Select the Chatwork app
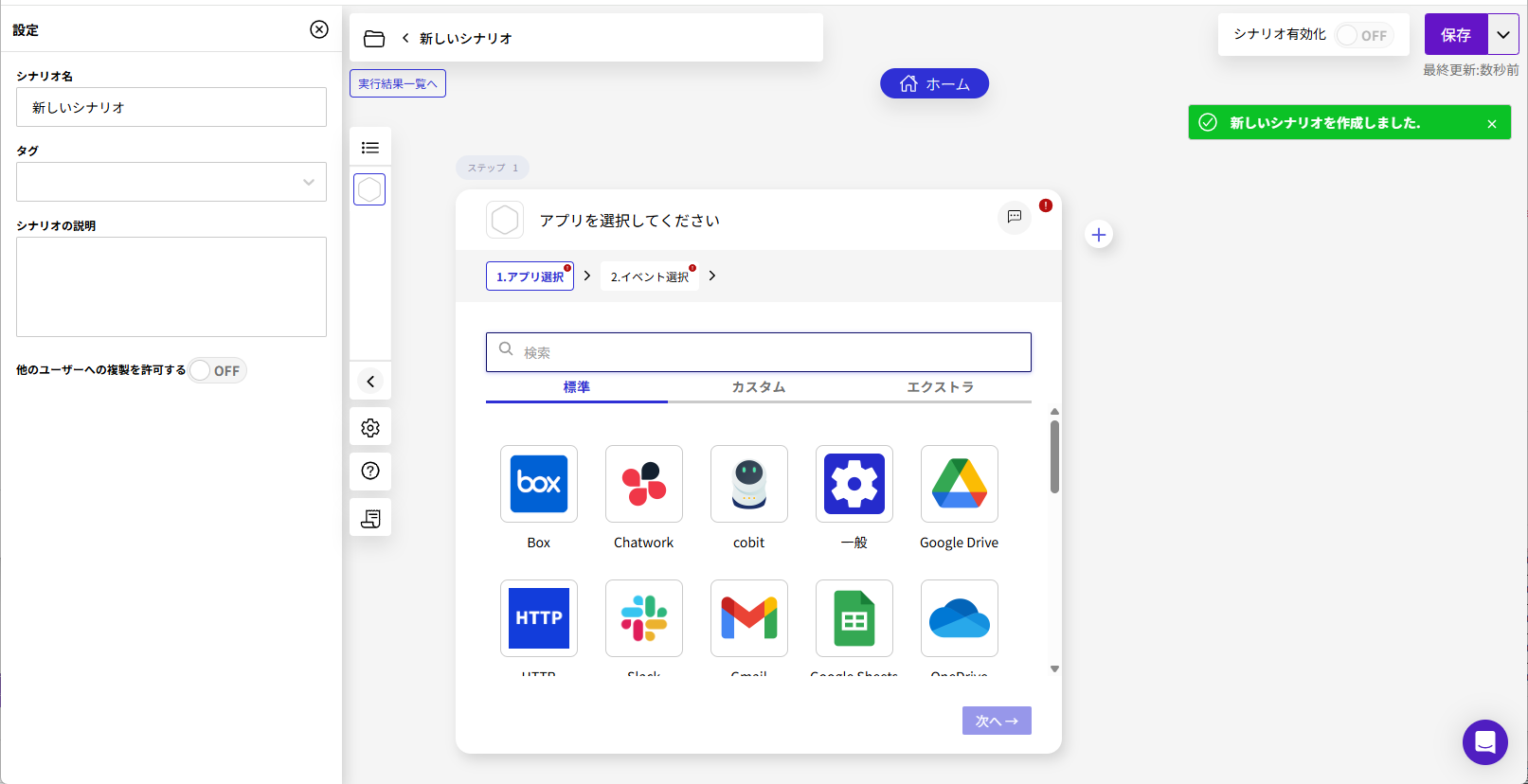1528x784 pixels. point(644,484)
